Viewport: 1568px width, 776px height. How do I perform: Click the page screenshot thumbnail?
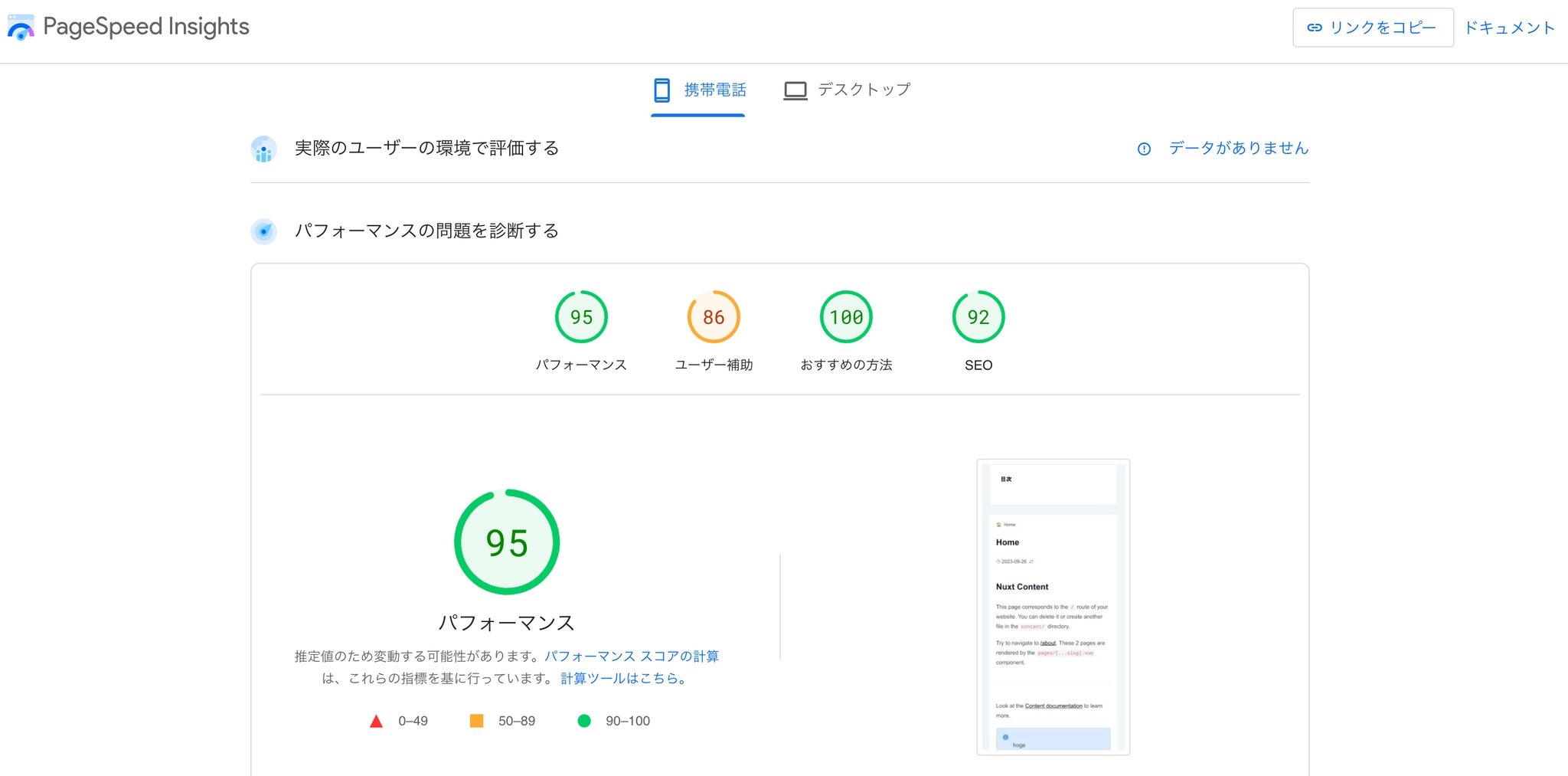pos(1053,607)
